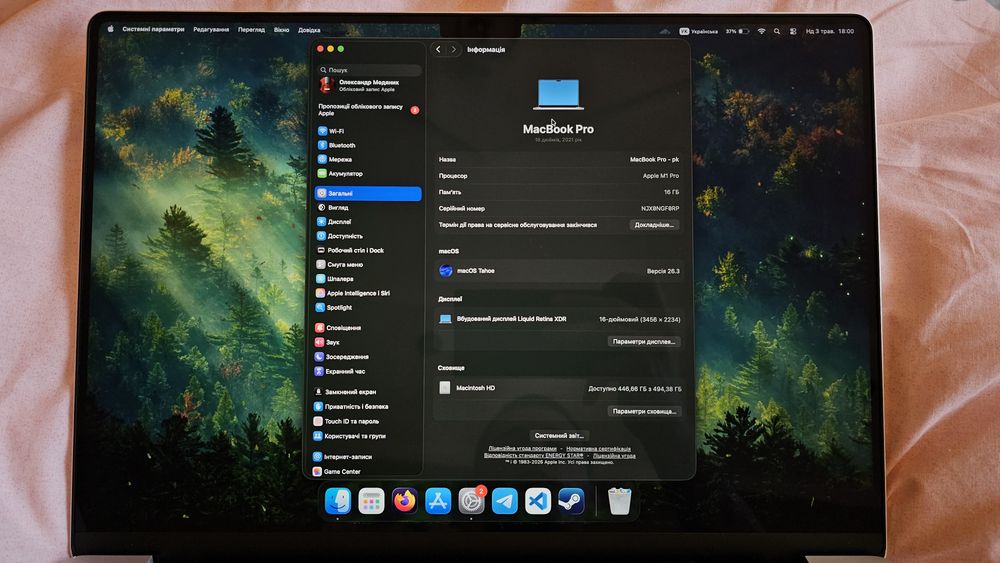Switch Українська input source in menu bar

[x=699, y=31]
